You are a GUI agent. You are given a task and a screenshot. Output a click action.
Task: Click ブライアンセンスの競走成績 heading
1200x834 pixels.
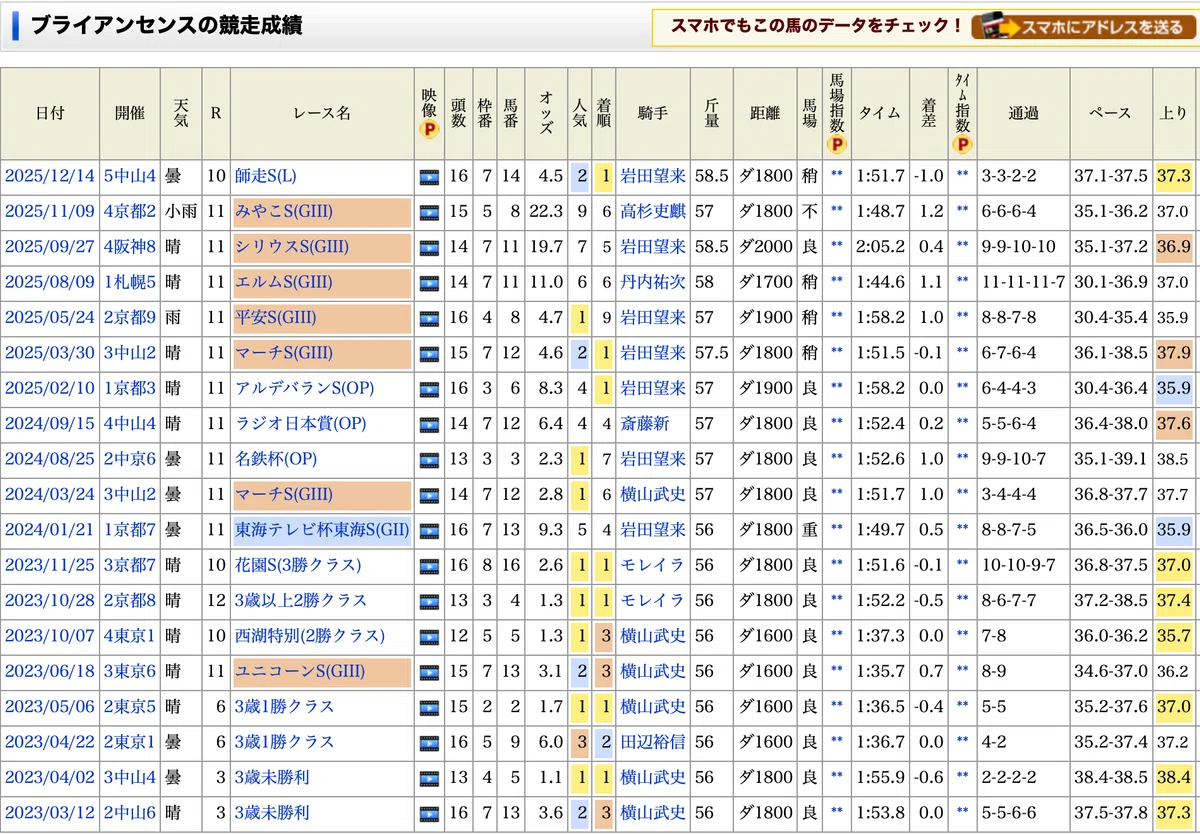165,26
